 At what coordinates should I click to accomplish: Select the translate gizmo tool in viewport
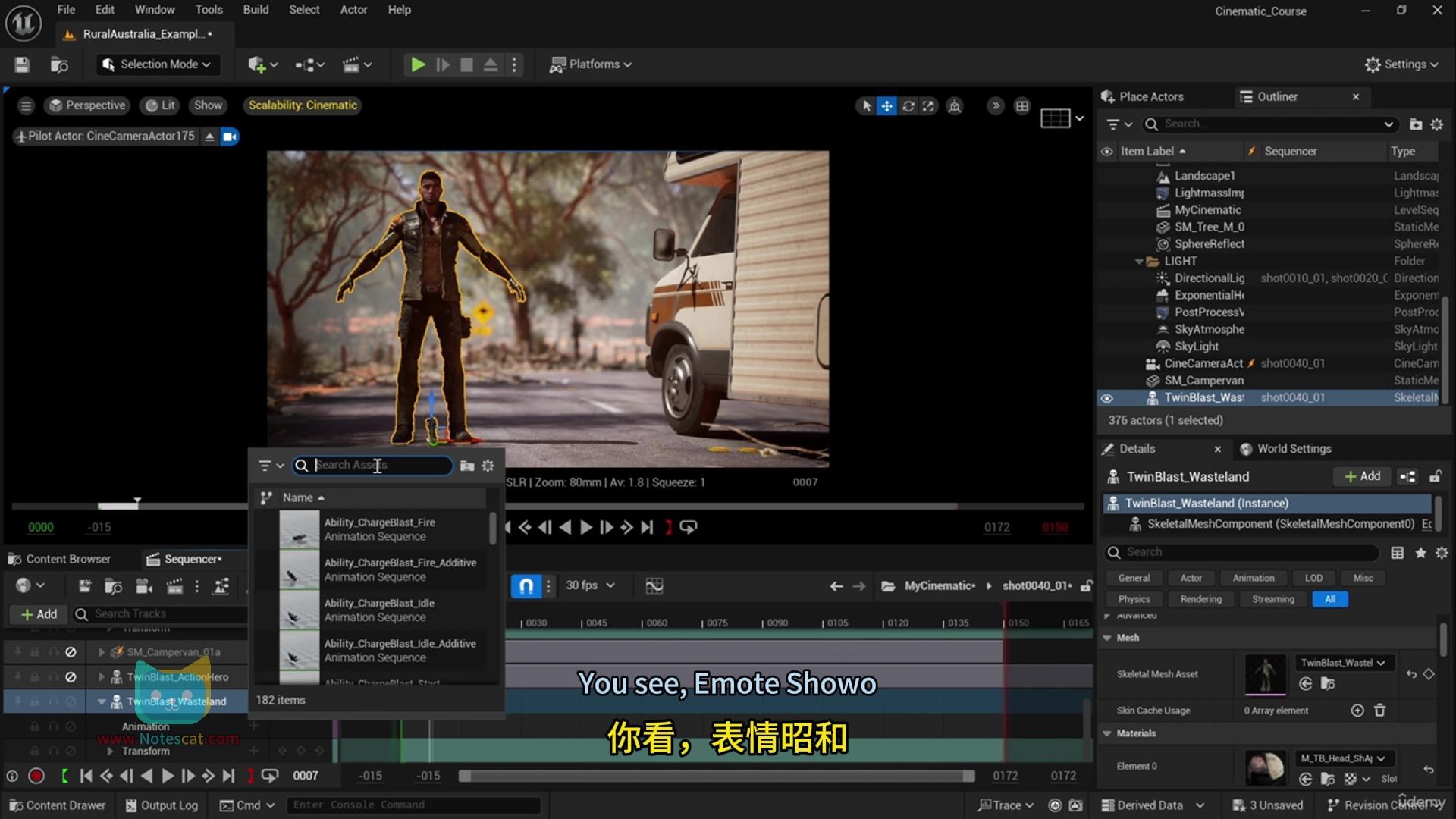point(886,106)
